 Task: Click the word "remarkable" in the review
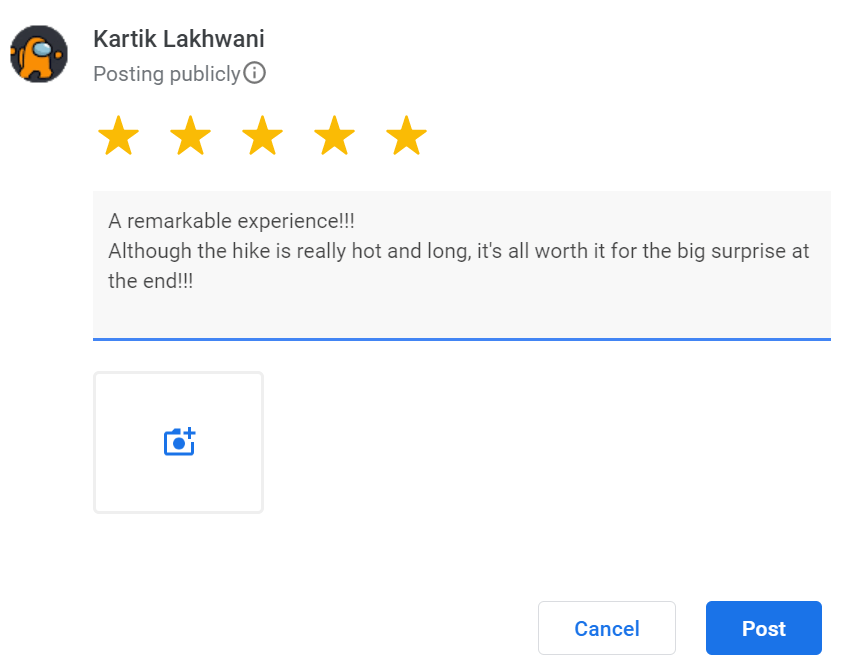(182, 220)
